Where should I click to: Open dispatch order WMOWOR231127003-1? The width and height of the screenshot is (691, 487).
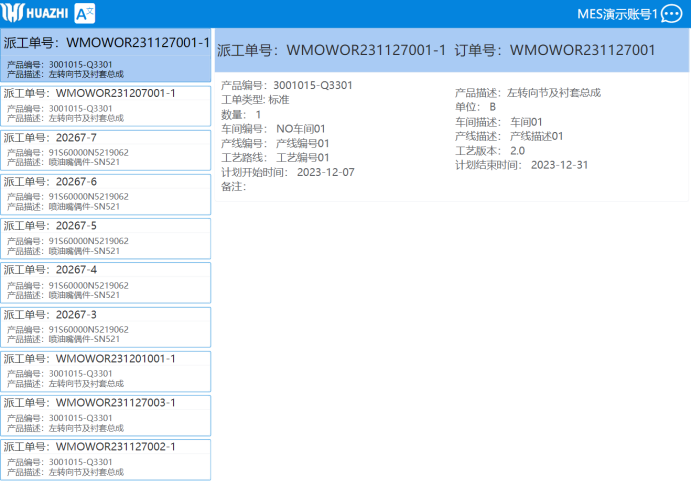click(x=106, y=414)
